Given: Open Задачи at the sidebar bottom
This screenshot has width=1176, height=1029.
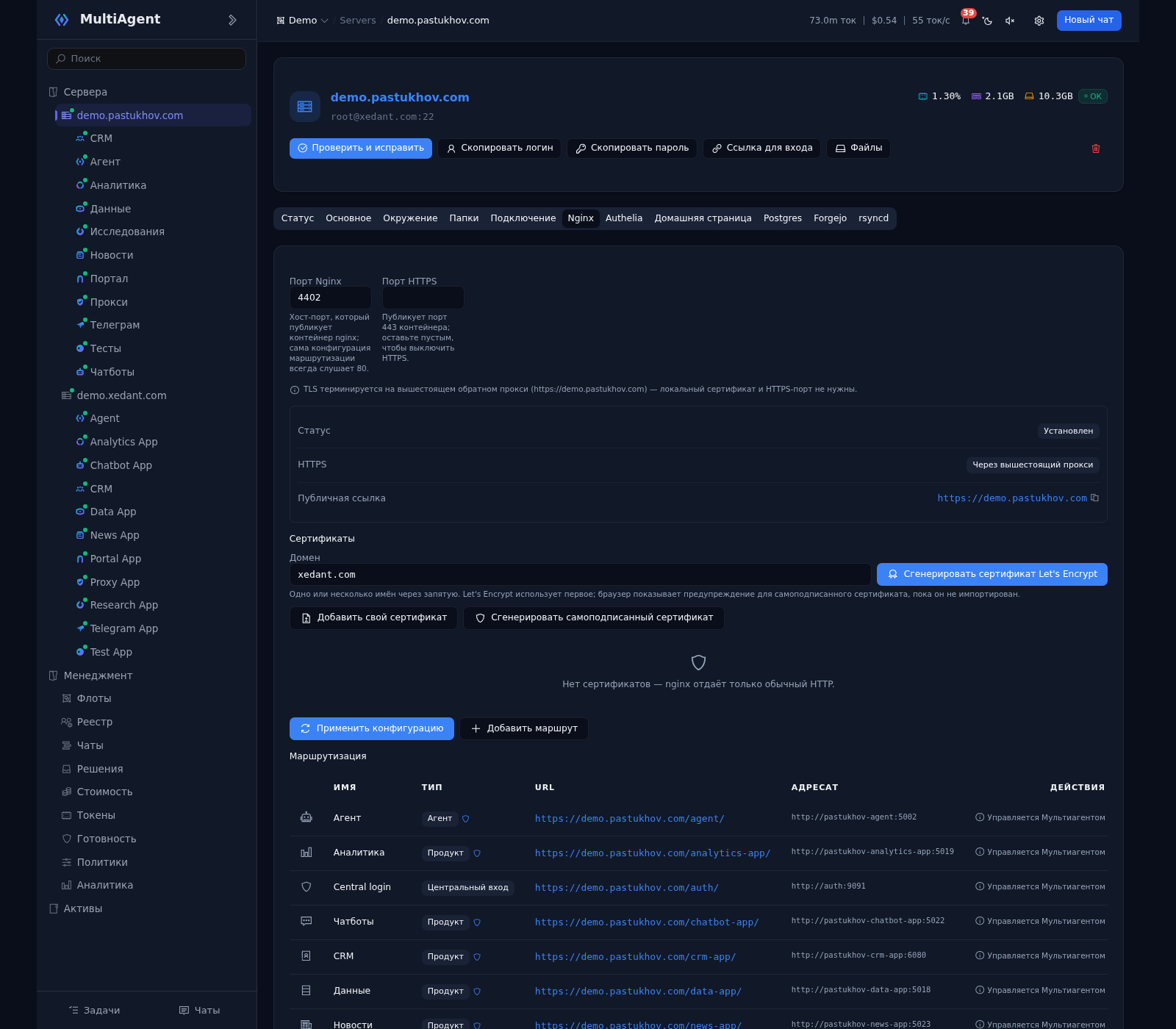Looking at the screenshot, I should point(94,1011).
